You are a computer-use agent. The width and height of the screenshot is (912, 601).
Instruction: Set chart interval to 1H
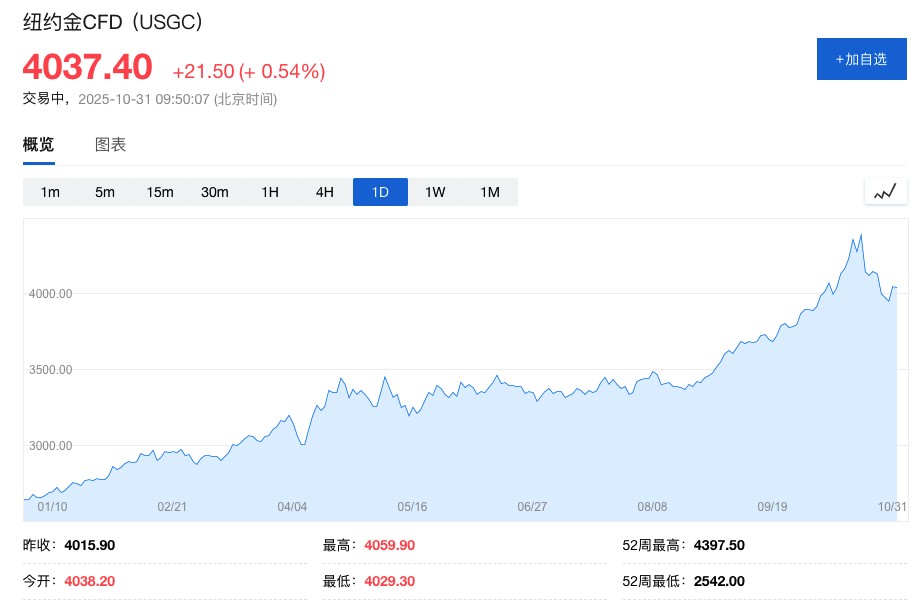[270, 192]
